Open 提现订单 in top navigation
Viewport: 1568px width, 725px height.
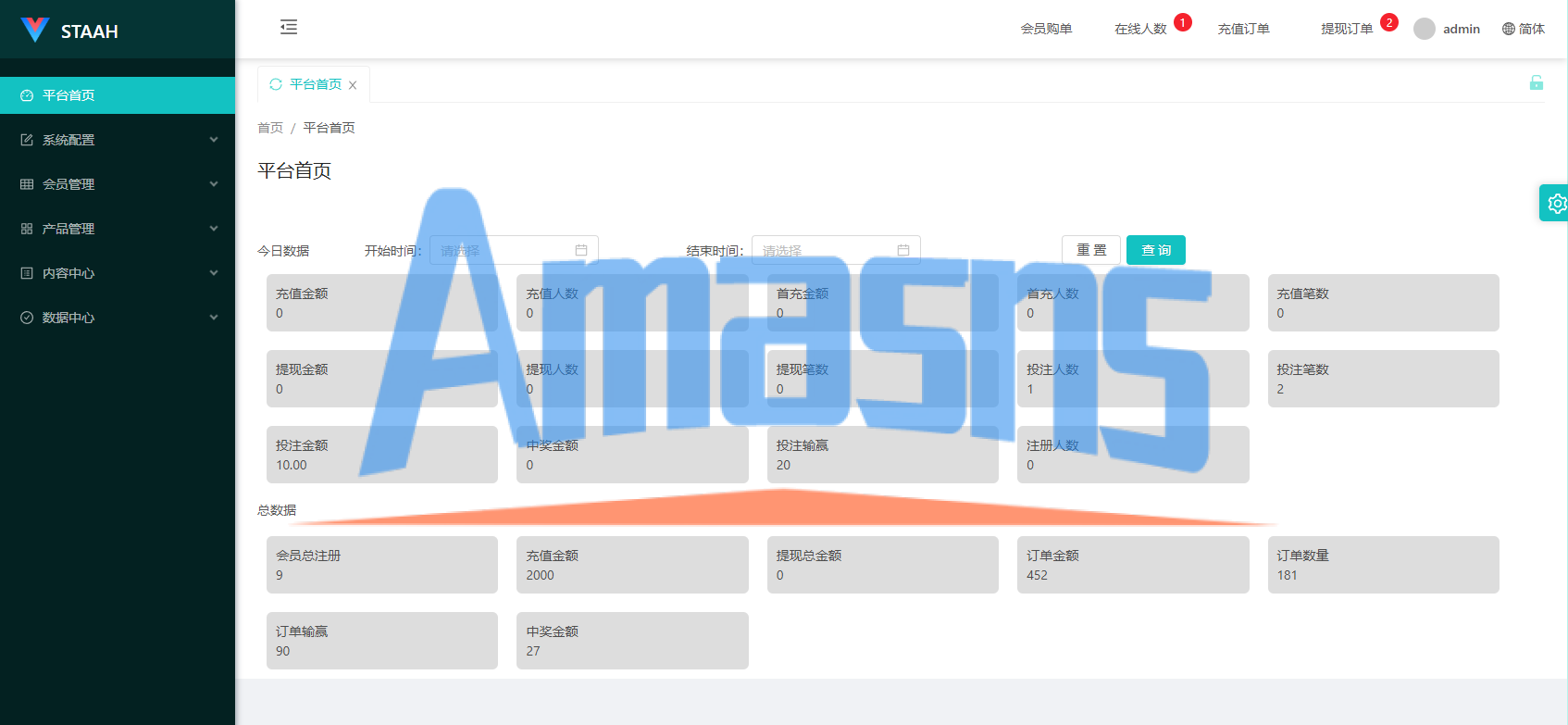(x=1347, y=29)
